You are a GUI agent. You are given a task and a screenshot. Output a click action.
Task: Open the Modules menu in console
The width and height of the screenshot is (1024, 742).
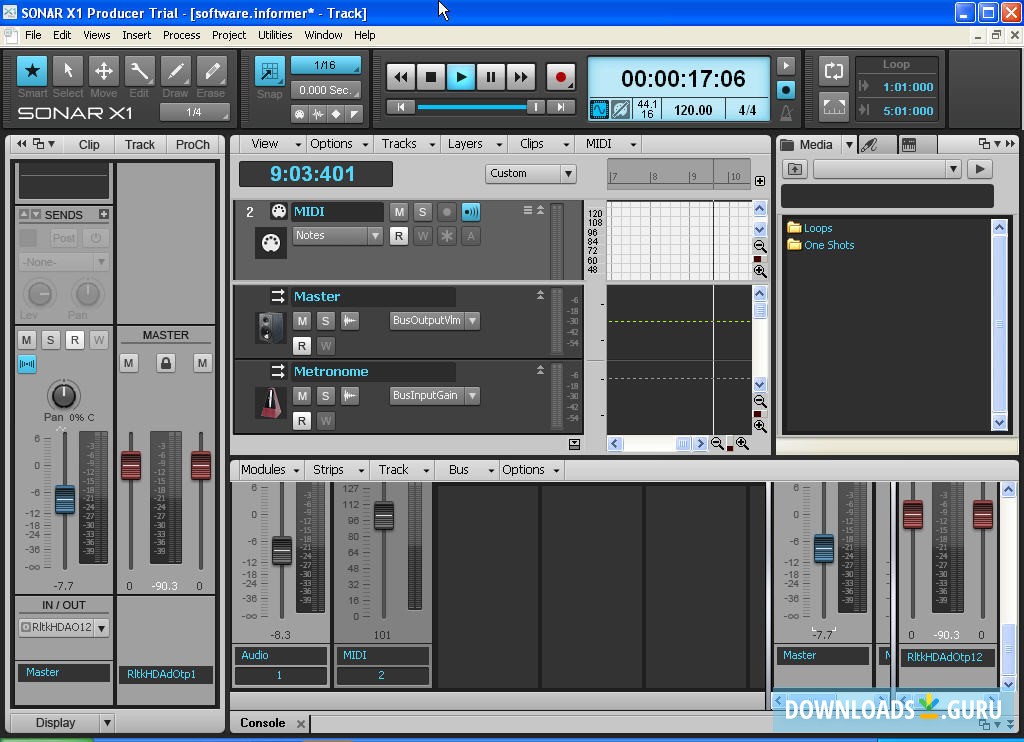(269, 470)
